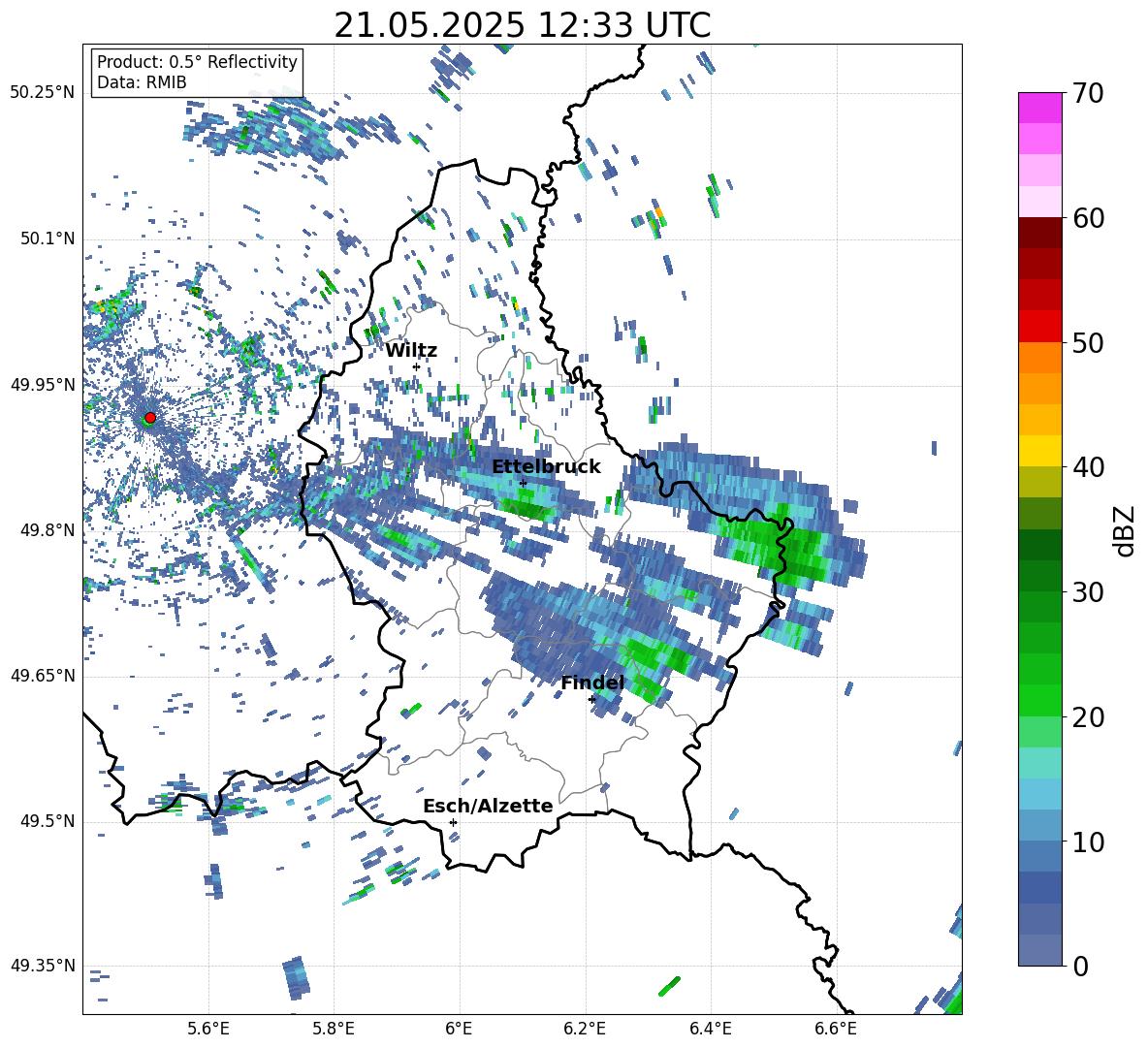This screenshot has height=1048, width=1148.
Task: Click the 50.25°N latitude tick label
Action: (x=43, y=93)
